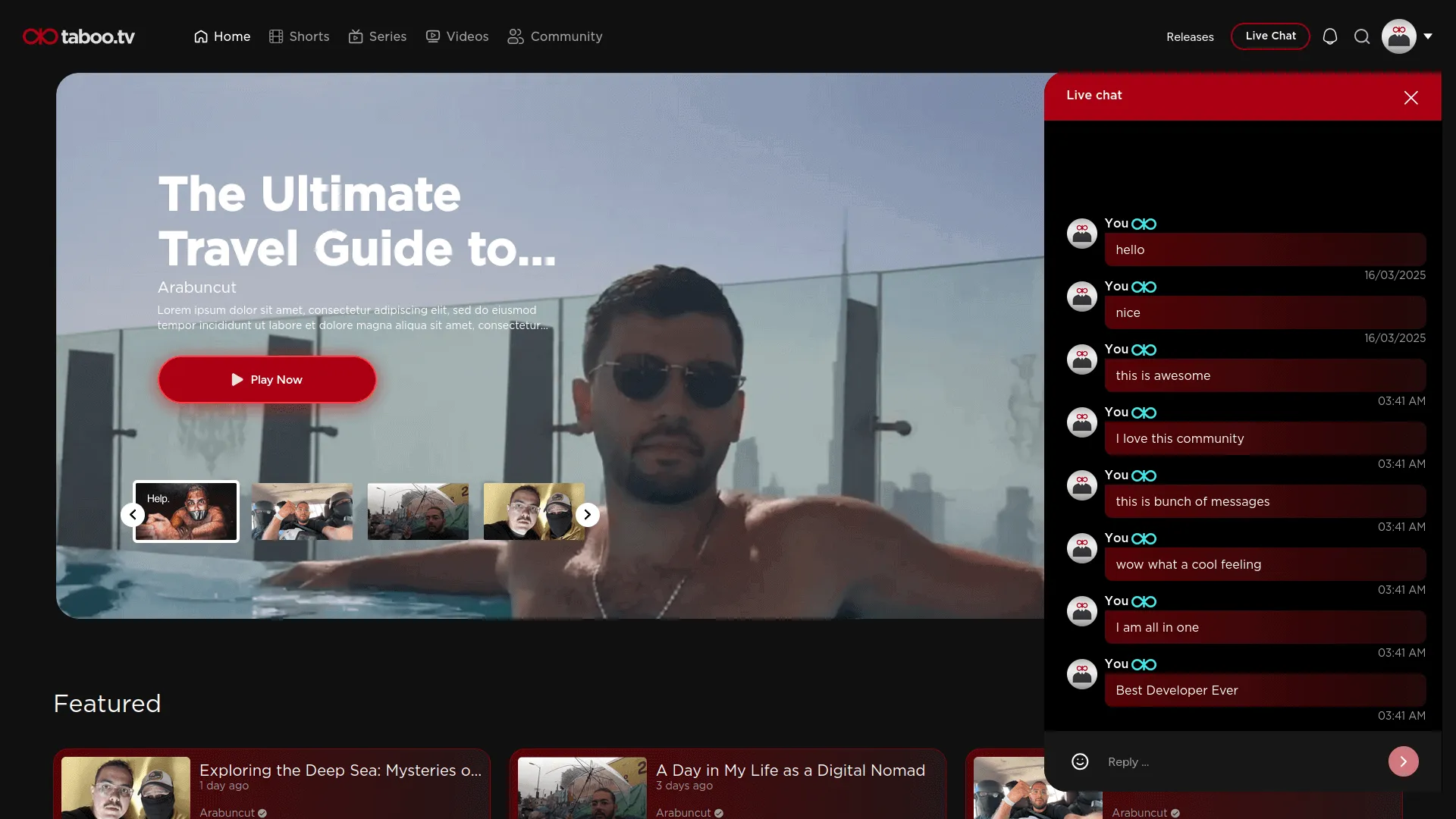This screenshot has width=1456, height=819.
Task: Click the search magnifier icon
Action: pyautogui.click(x=1362, y=36)
